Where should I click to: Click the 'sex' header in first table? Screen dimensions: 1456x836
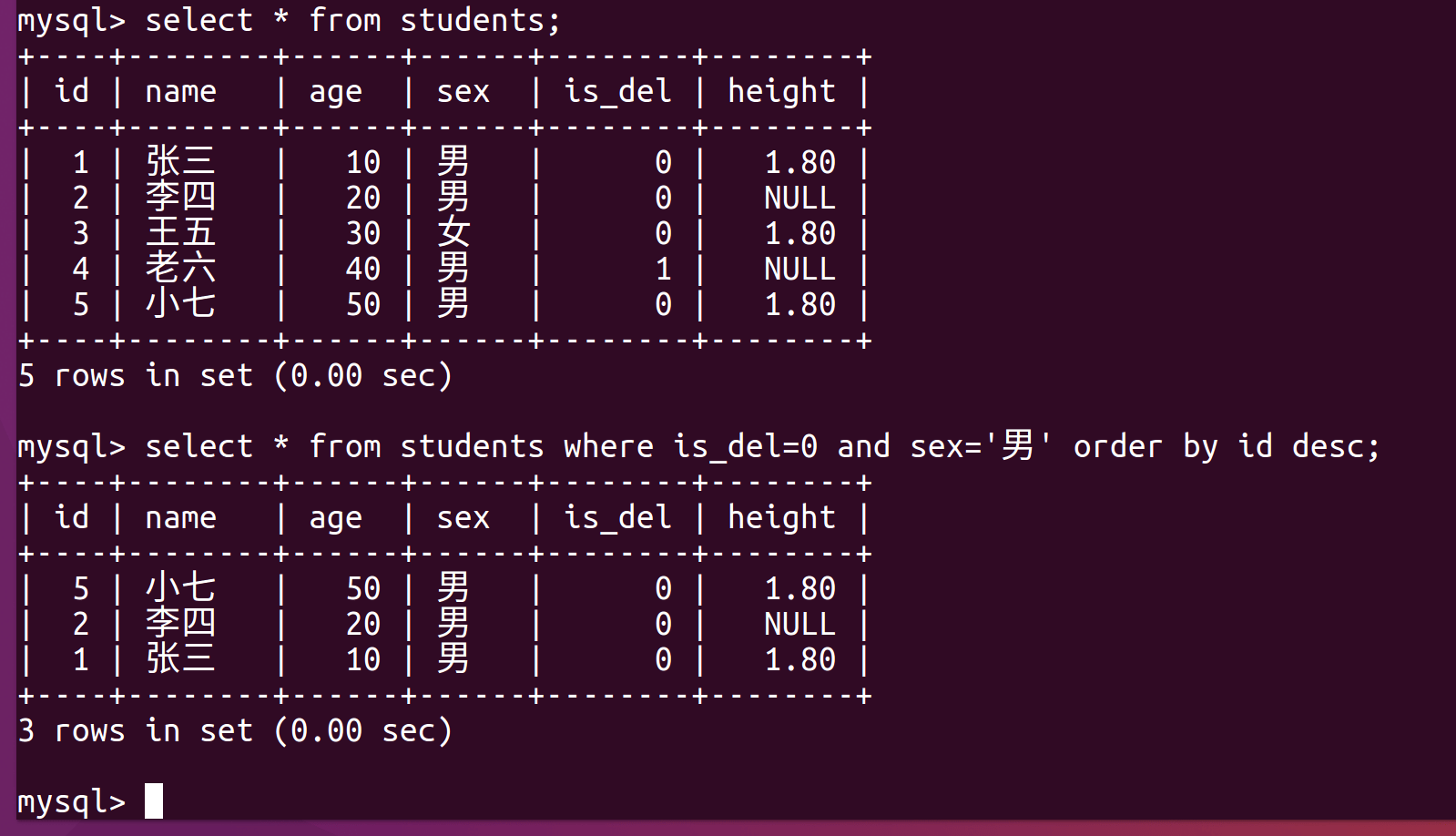(463, 91)
